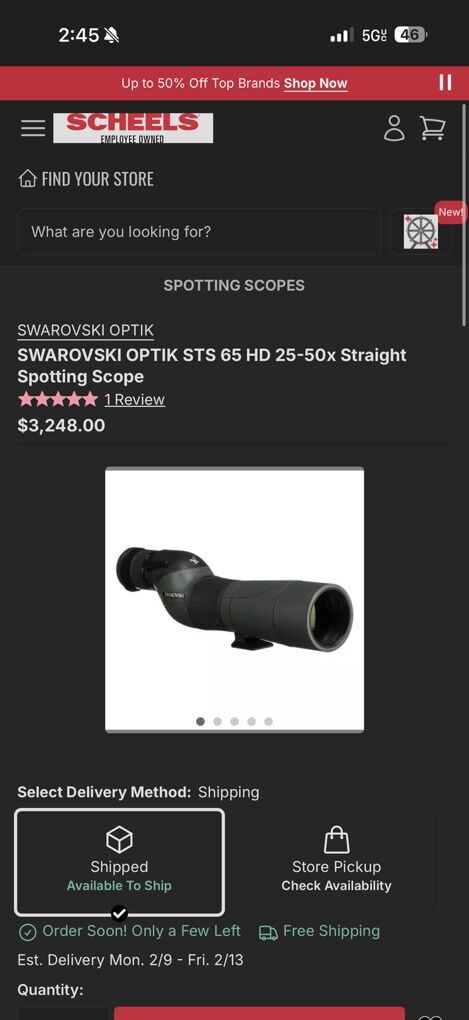Jump to the last carousel image dot

(x=269, y=721)
